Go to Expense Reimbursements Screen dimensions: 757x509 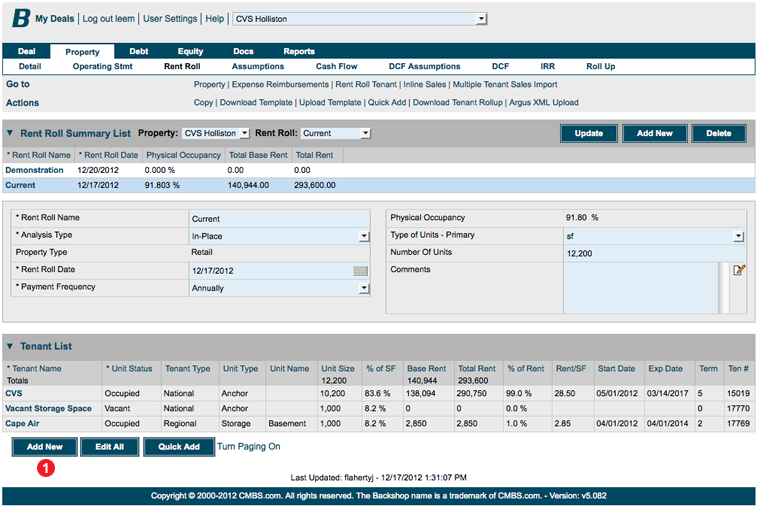pos(280,85)
